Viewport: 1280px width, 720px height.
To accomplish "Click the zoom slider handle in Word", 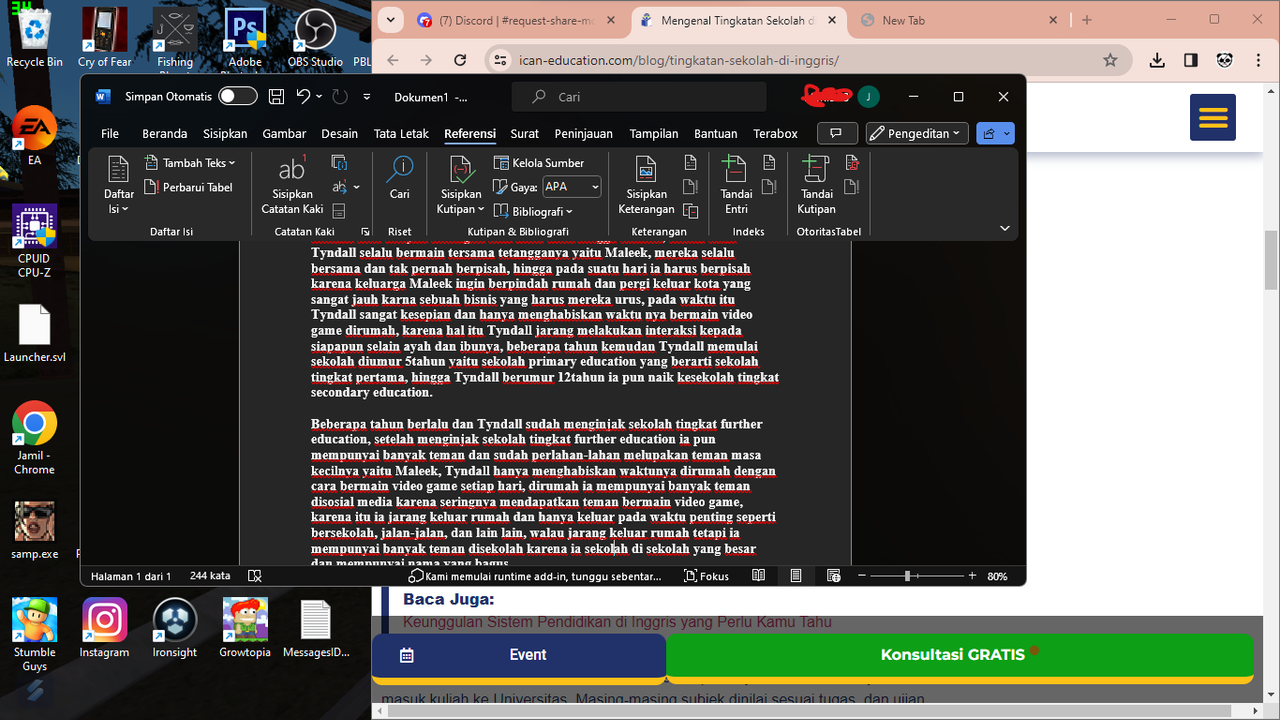I will point(908,576).
